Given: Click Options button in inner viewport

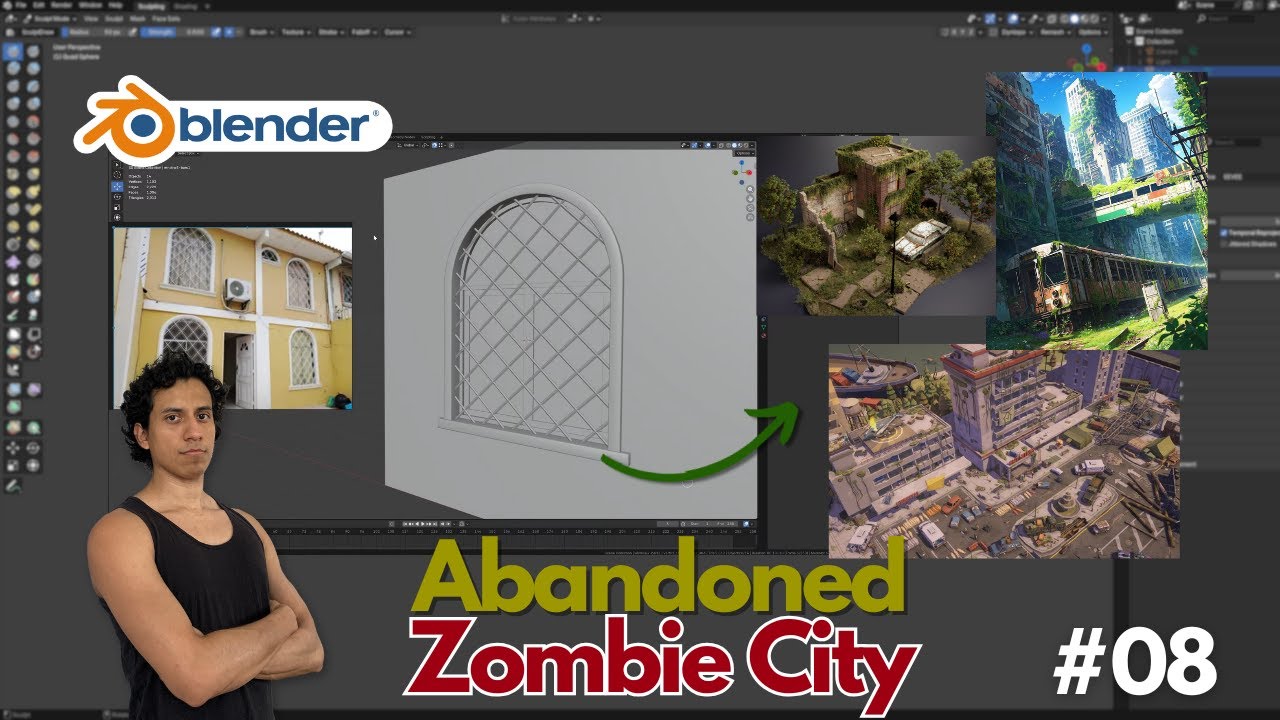Looking at the screenshot, I should (x=743, y=153).
